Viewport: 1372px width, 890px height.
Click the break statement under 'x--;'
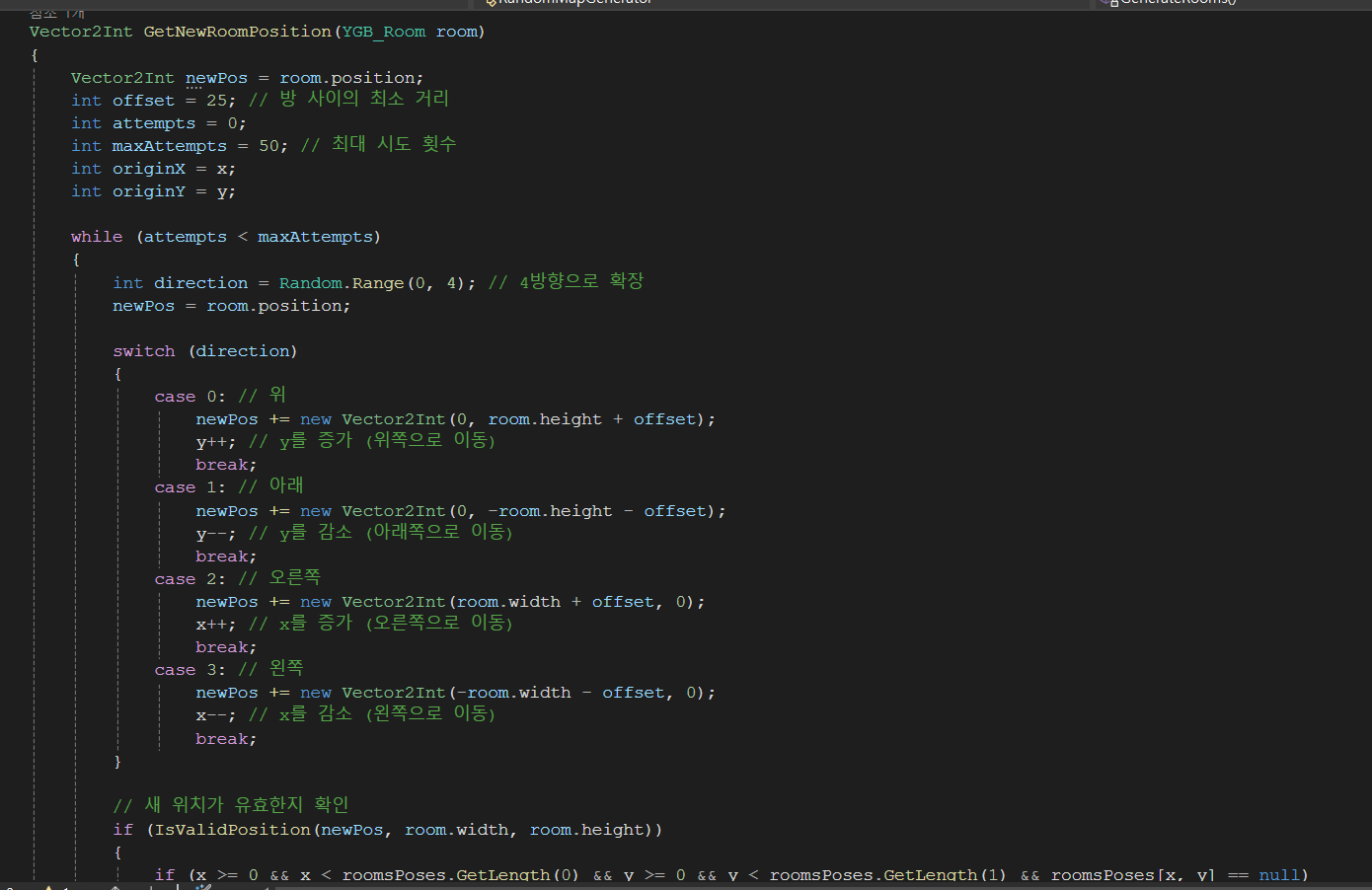pyautogui.click(x=226, y=739)
